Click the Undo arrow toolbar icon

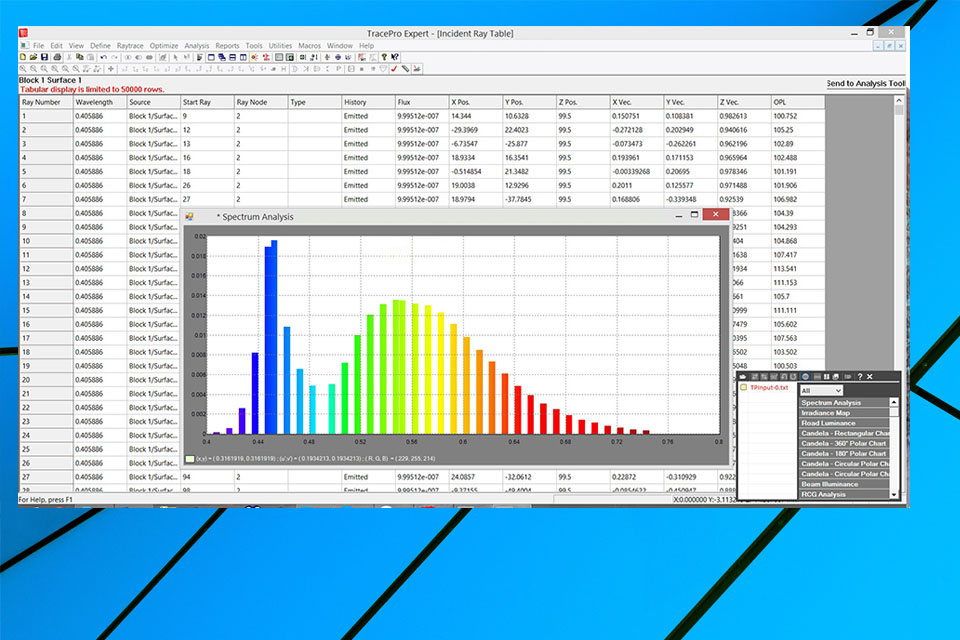click(103, 57)
